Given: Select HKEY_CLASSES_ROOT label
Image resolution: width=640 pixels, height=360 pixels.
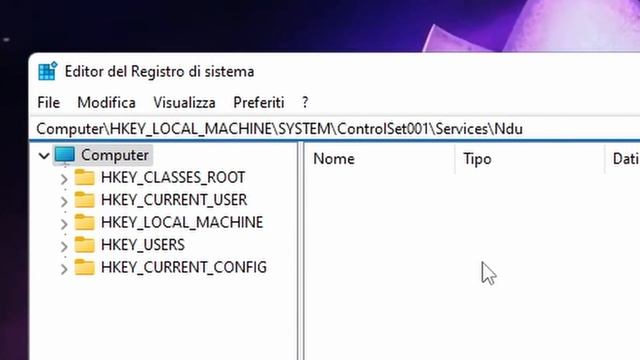Looking at the screenshot, I should point(173,178).
